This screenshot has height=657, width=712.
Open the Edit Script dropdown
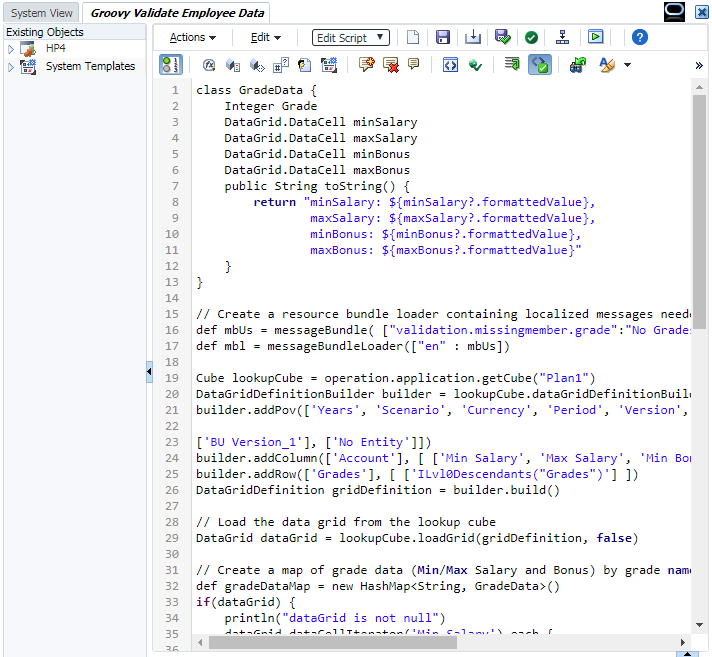[350, 37]
